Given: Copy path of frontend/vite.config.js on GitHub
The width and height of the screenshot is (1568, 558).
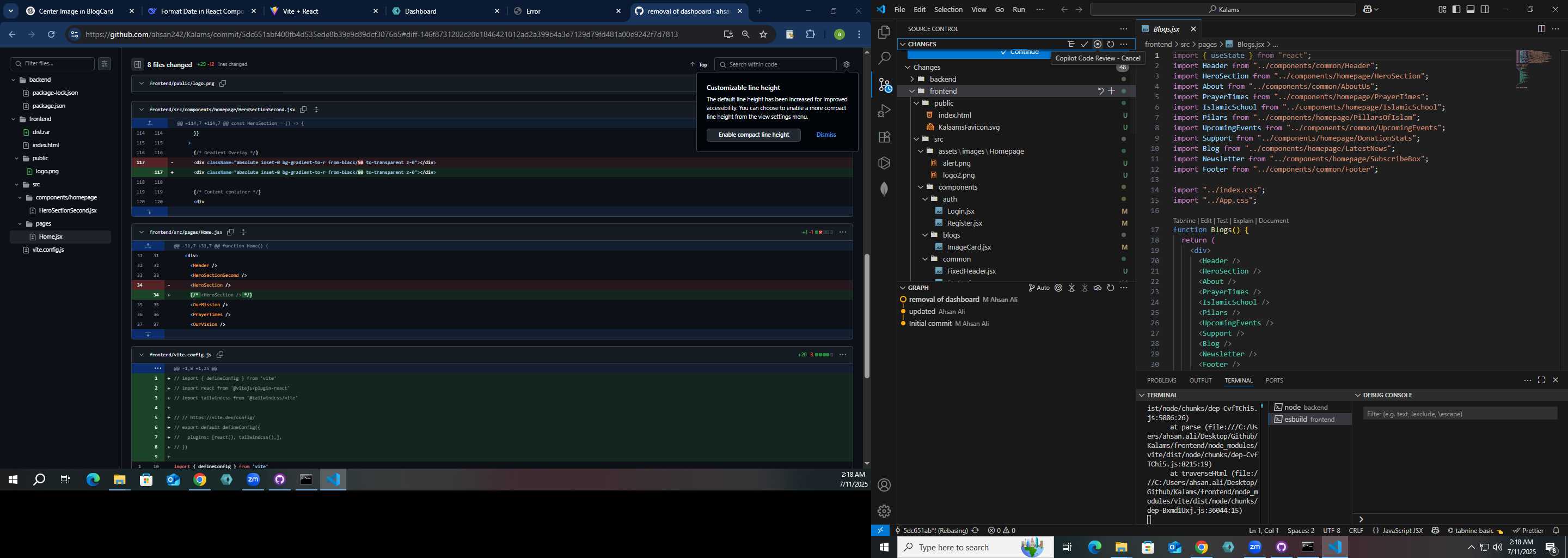Looking at the screenshot, I should pyautogui.click(x=220, y=355).
